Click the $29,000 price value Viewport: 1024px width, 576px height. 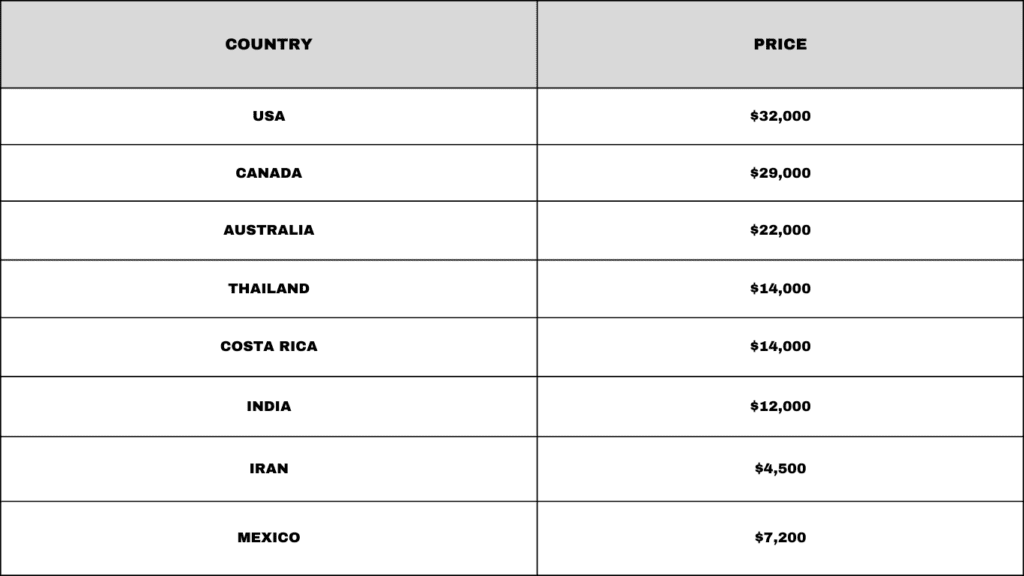coord(780,173)
